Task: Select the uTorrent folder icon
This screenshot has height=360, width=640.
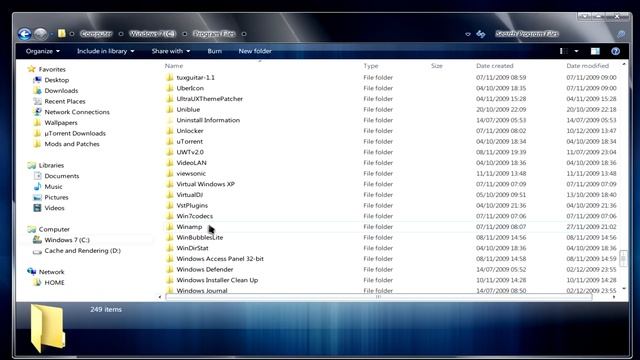Action: tap(170, 141)
